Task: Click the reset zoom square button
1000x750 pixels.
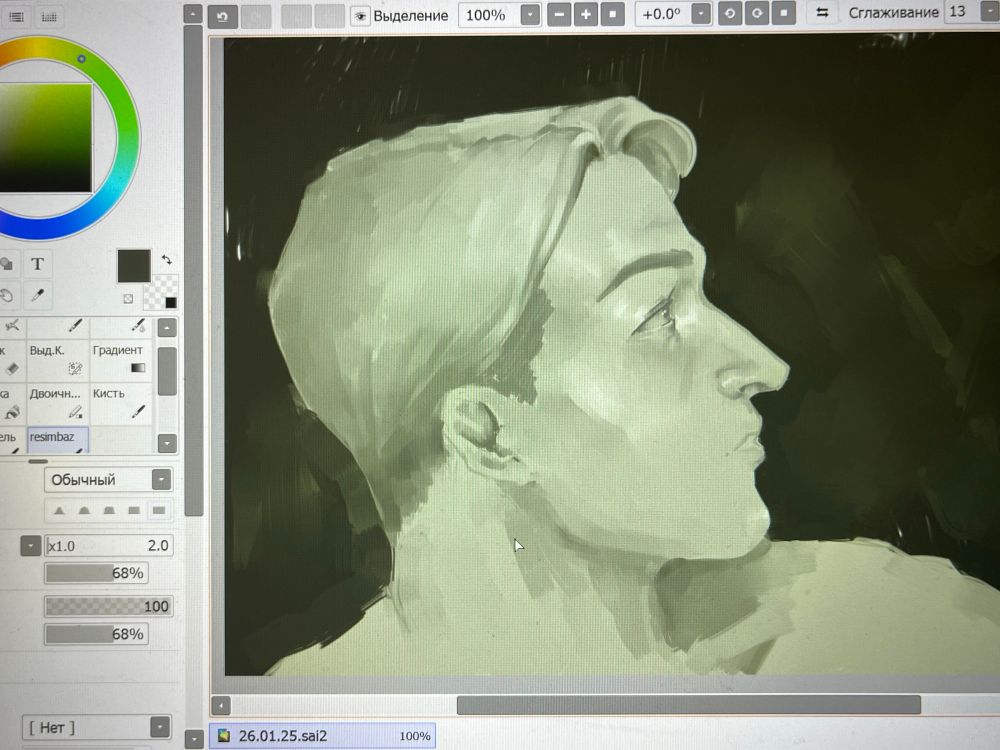Action: tap(612, 13)
